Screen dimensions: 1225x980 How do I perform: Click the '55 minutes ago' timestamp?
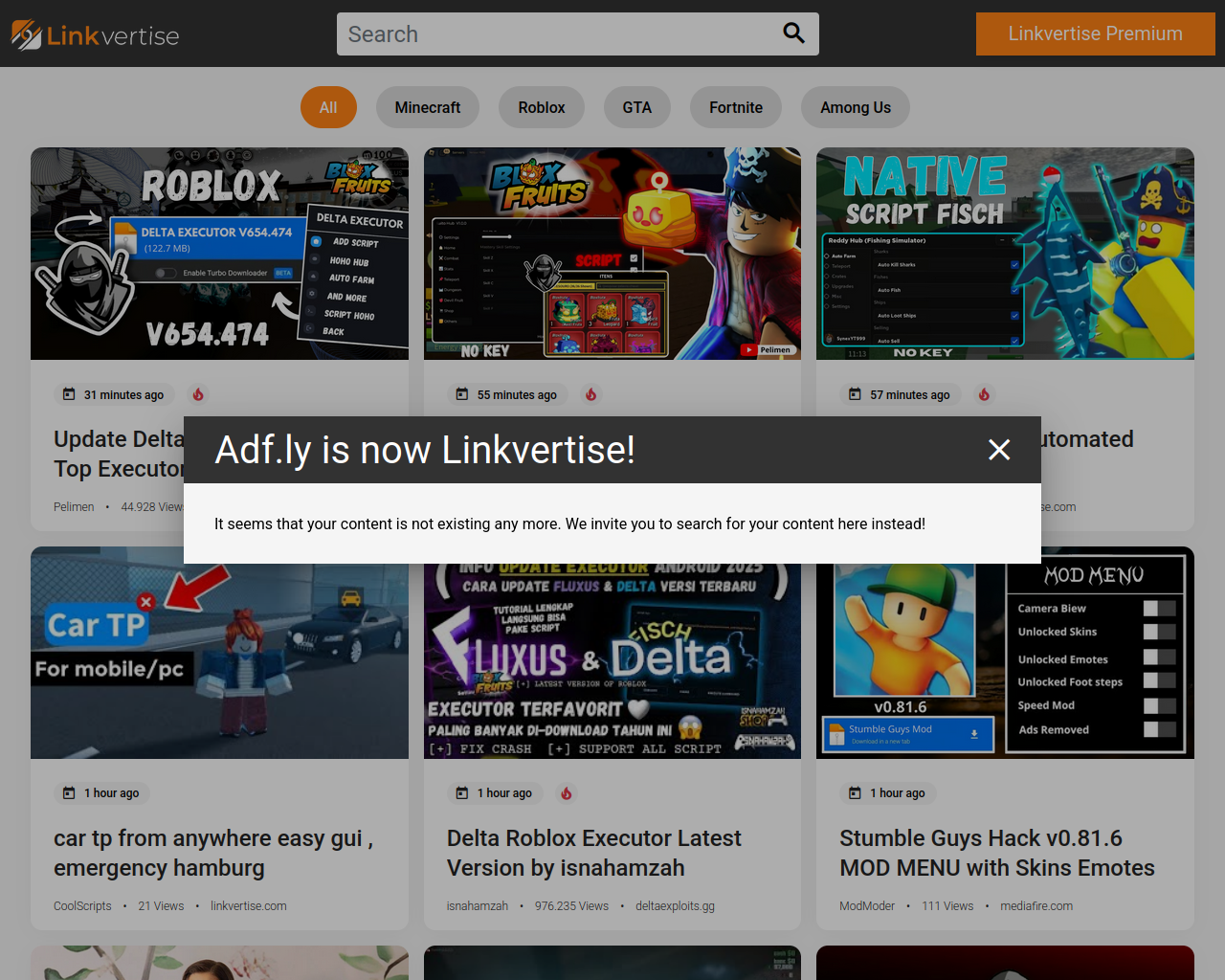click(x=517, y=394)
